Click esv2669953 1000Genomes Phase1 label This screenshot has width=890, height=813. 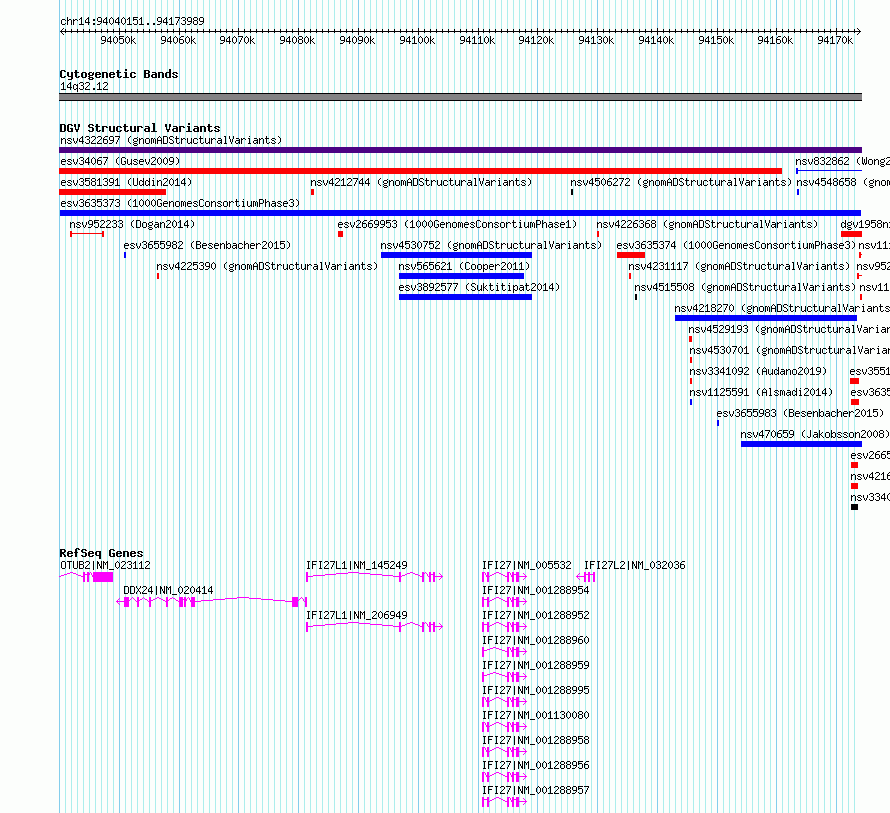click(x=457, y=224)
